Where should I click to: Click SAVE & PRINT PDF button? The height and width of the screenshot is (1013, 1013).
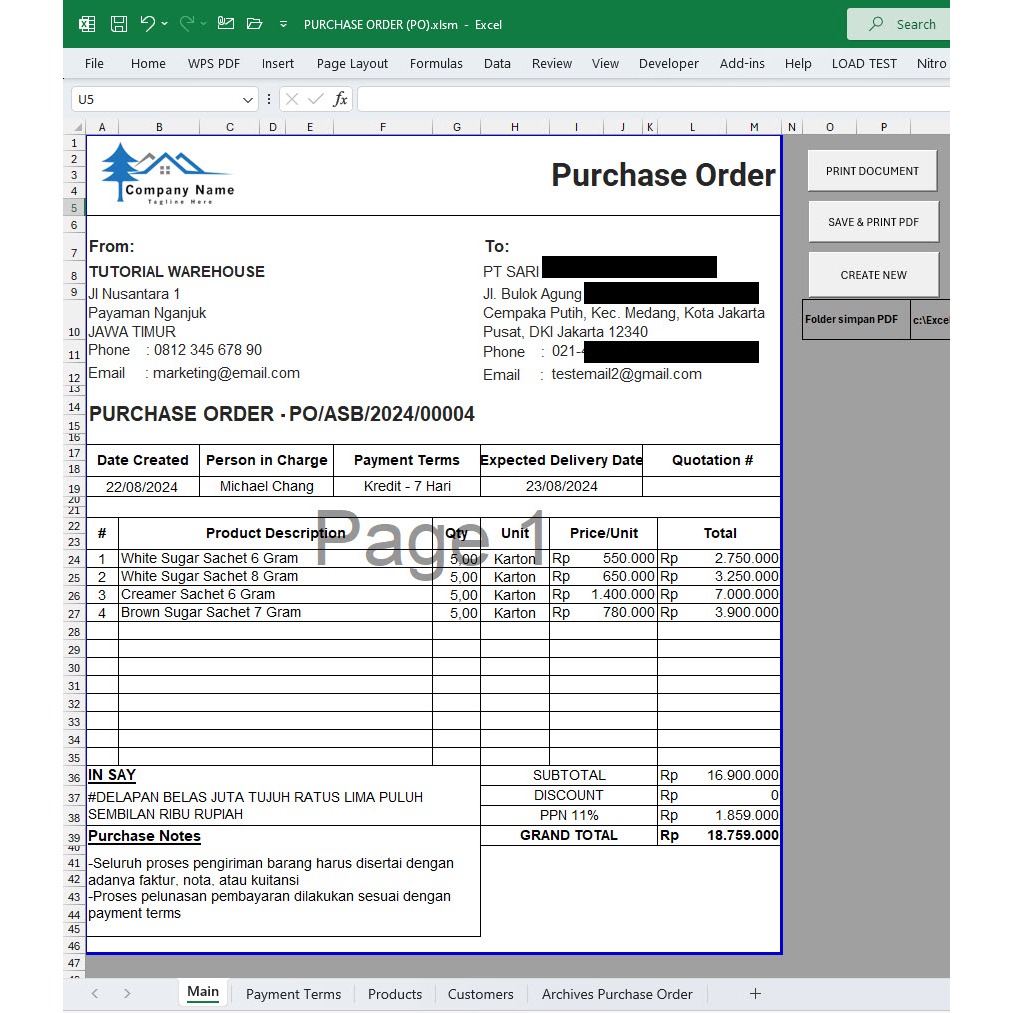click(873, 221)
